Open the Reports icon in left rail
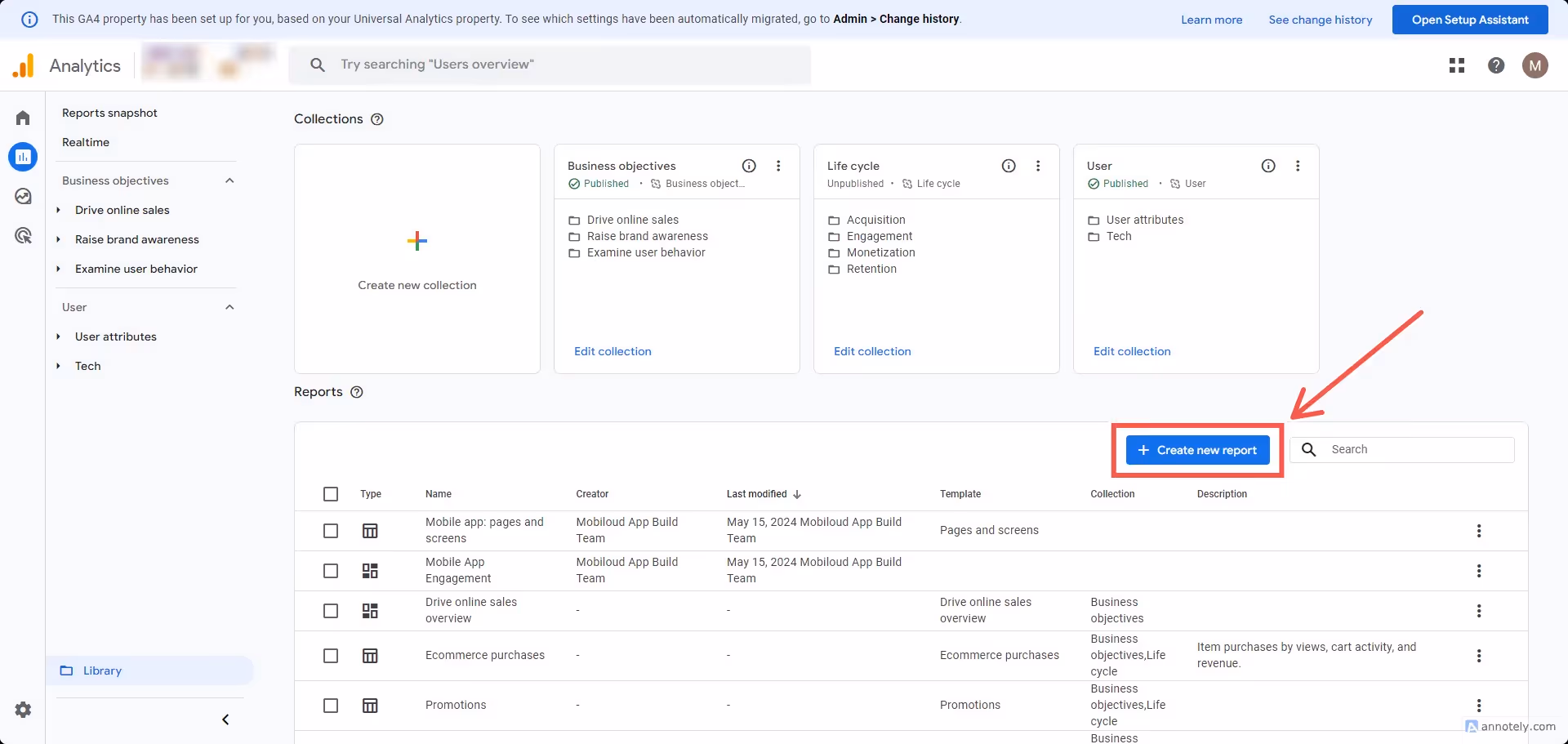Screen dimensions: 1568x744 pos(23,157)
